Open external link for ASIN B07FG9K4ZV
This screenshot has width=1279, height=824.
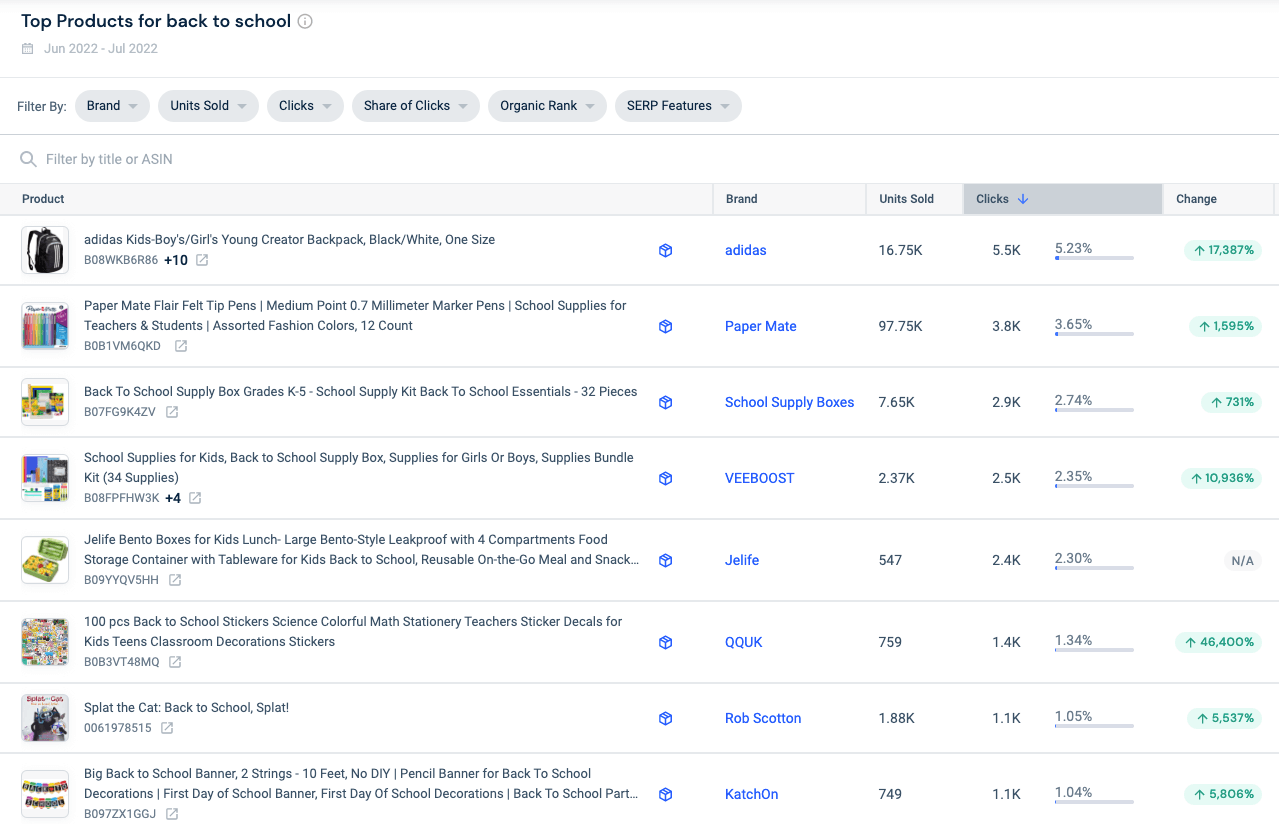coord(172,412)
